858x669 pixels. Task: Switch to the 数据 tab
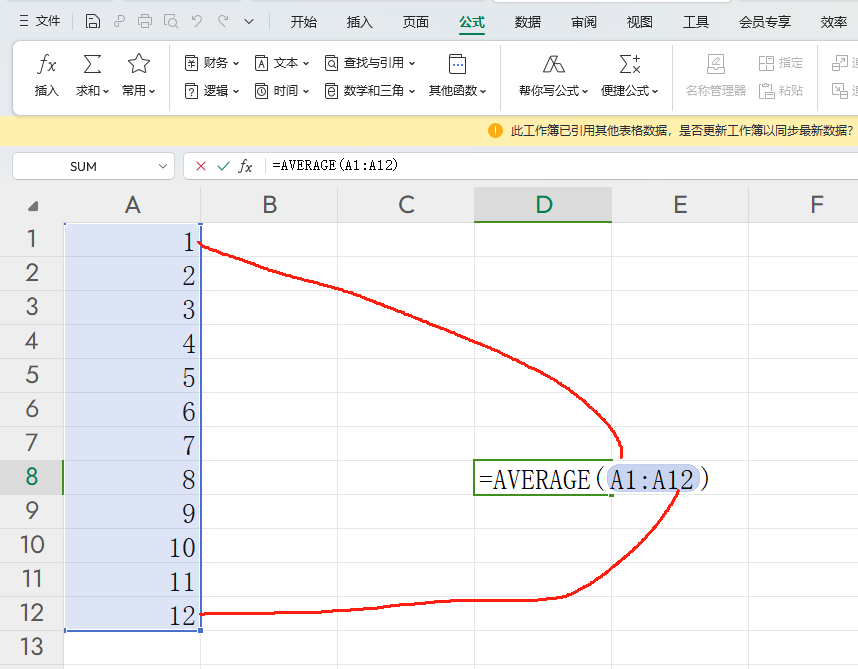pyautogui.click(x=528, y=22)
